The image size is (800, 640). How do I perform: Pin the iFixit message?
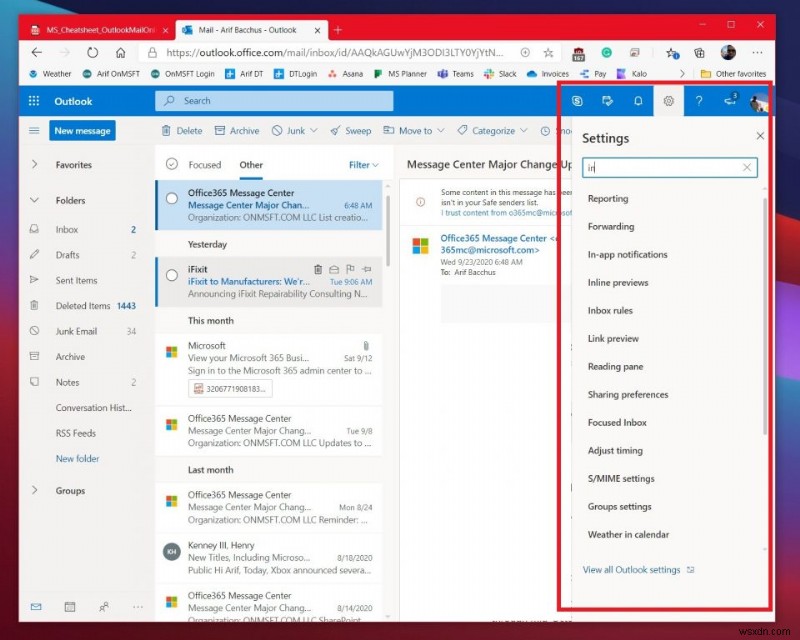click(366, 268)
